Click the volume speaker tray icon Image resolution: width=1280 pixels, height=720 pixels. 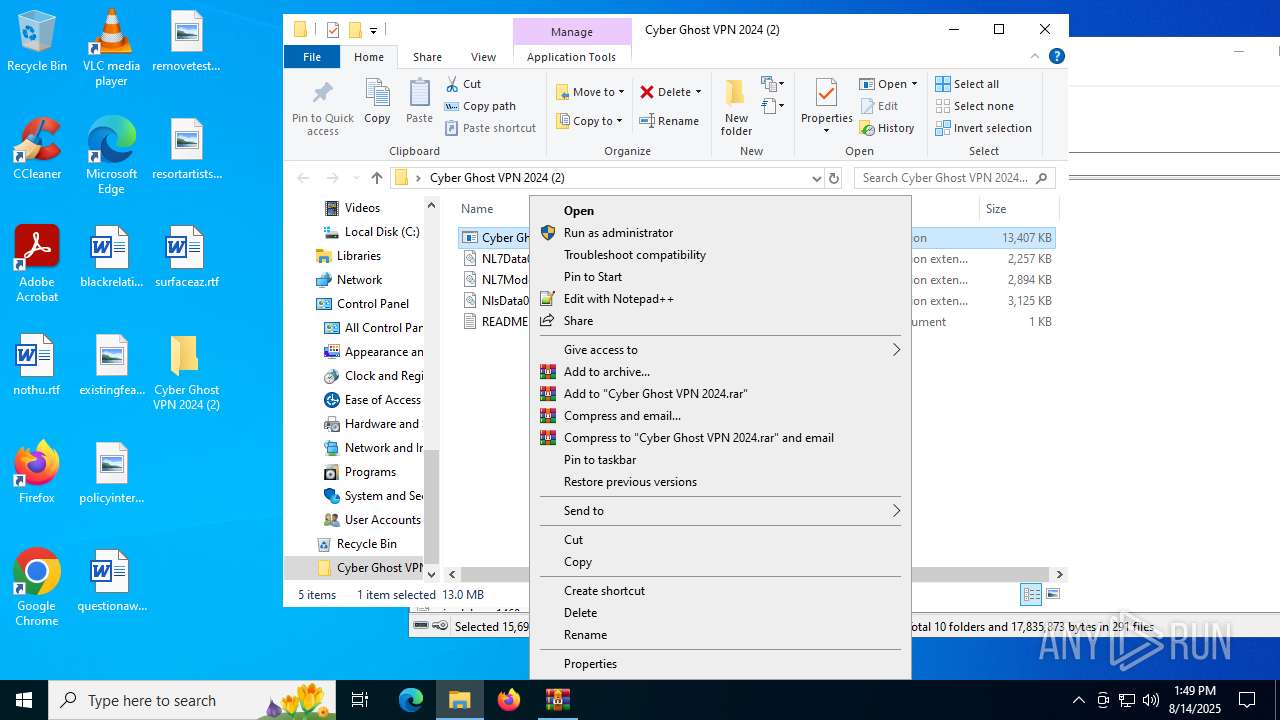1151,700
